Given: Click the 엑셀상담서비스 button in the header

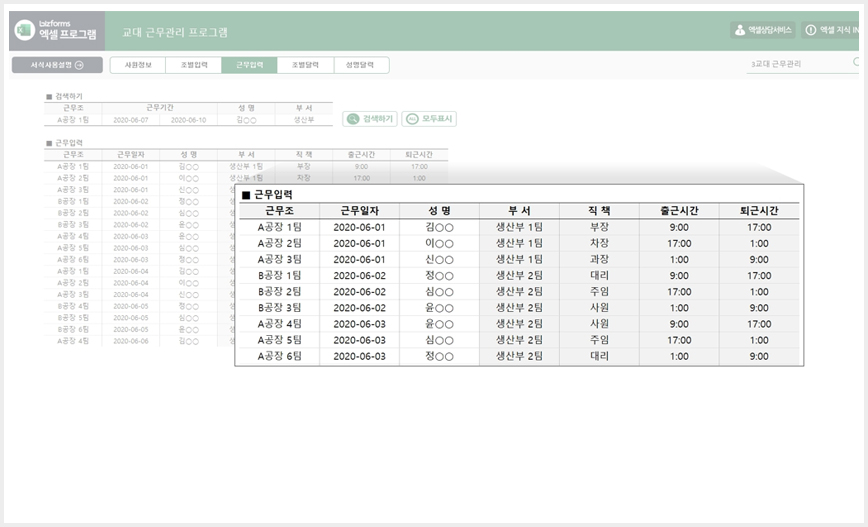Looking at the screenshot, I should pos(763,30).
